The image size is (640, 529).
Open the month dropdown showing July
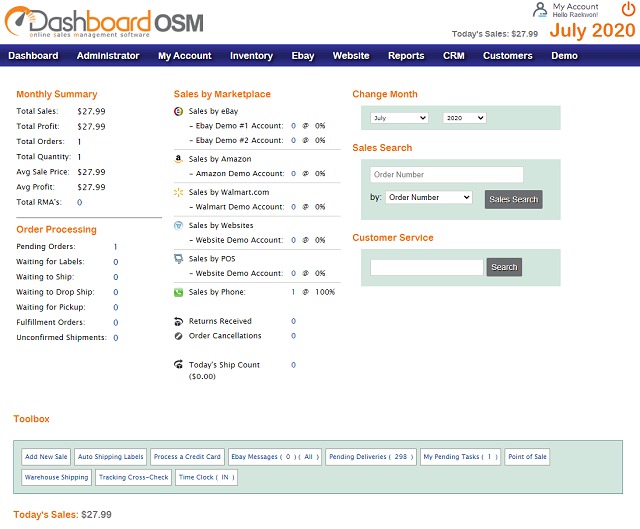coord(399,118)
